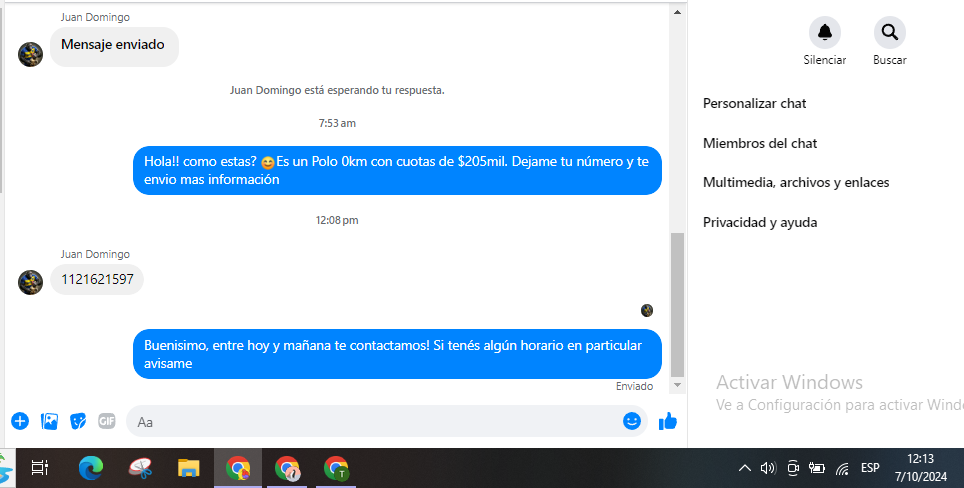Click the chat scrollbar down arrow
The height and width of the screenshot is (488, 964).
tap(678, 385)
